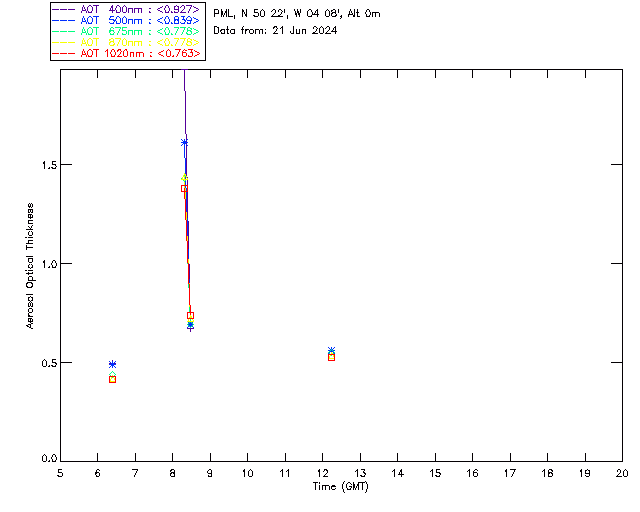Click the red square data point near 12.2 hours

(x=331, y=357)
